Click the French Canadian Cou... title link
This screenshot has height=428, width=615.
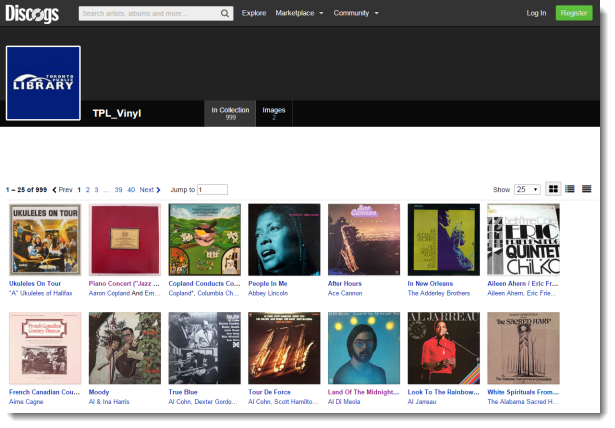tap(44, 392)
